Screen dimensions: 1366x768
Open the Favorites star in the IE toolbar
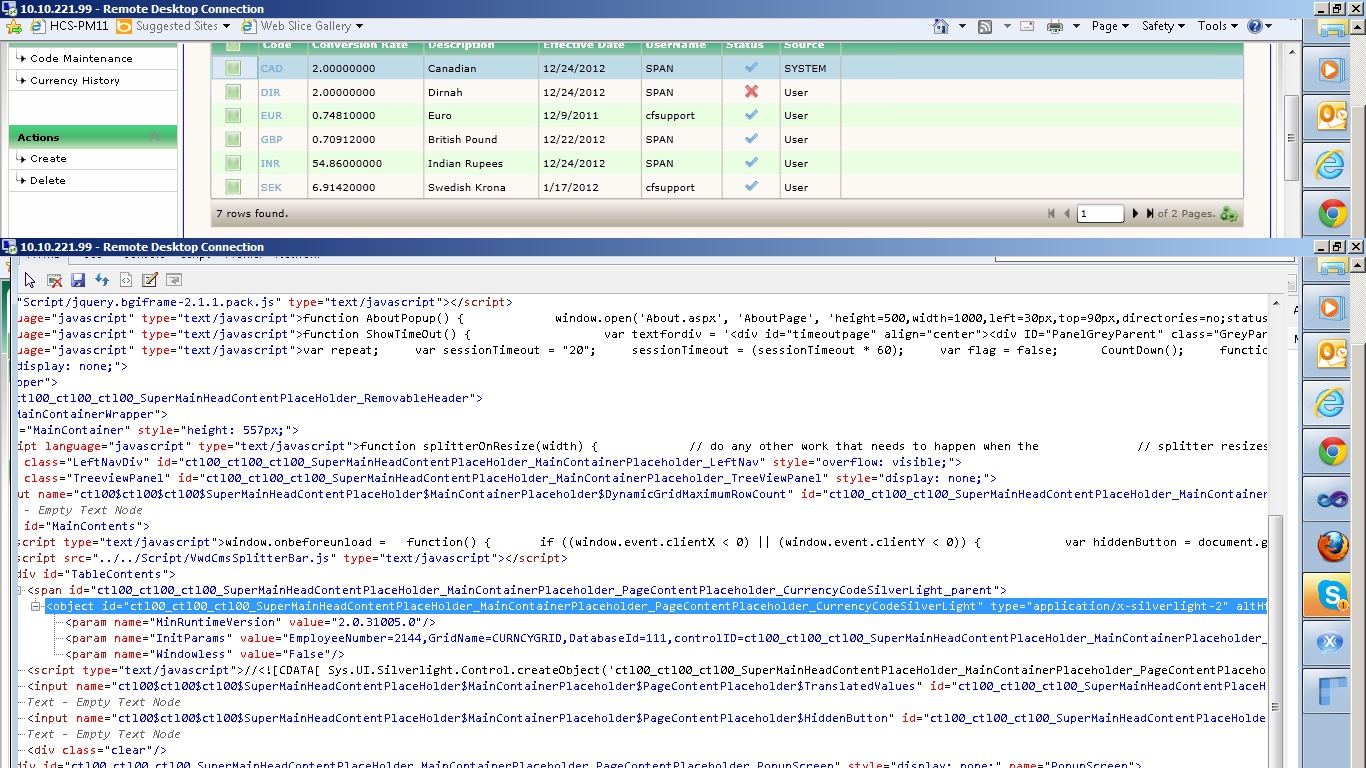point(14,26)
